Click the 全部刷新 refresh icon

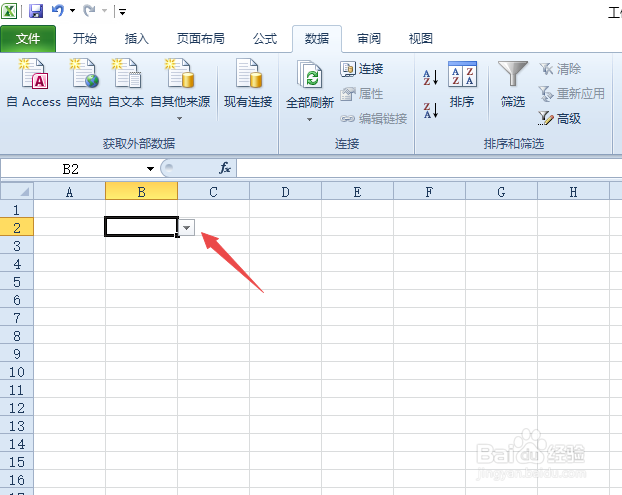pos(310,75)
